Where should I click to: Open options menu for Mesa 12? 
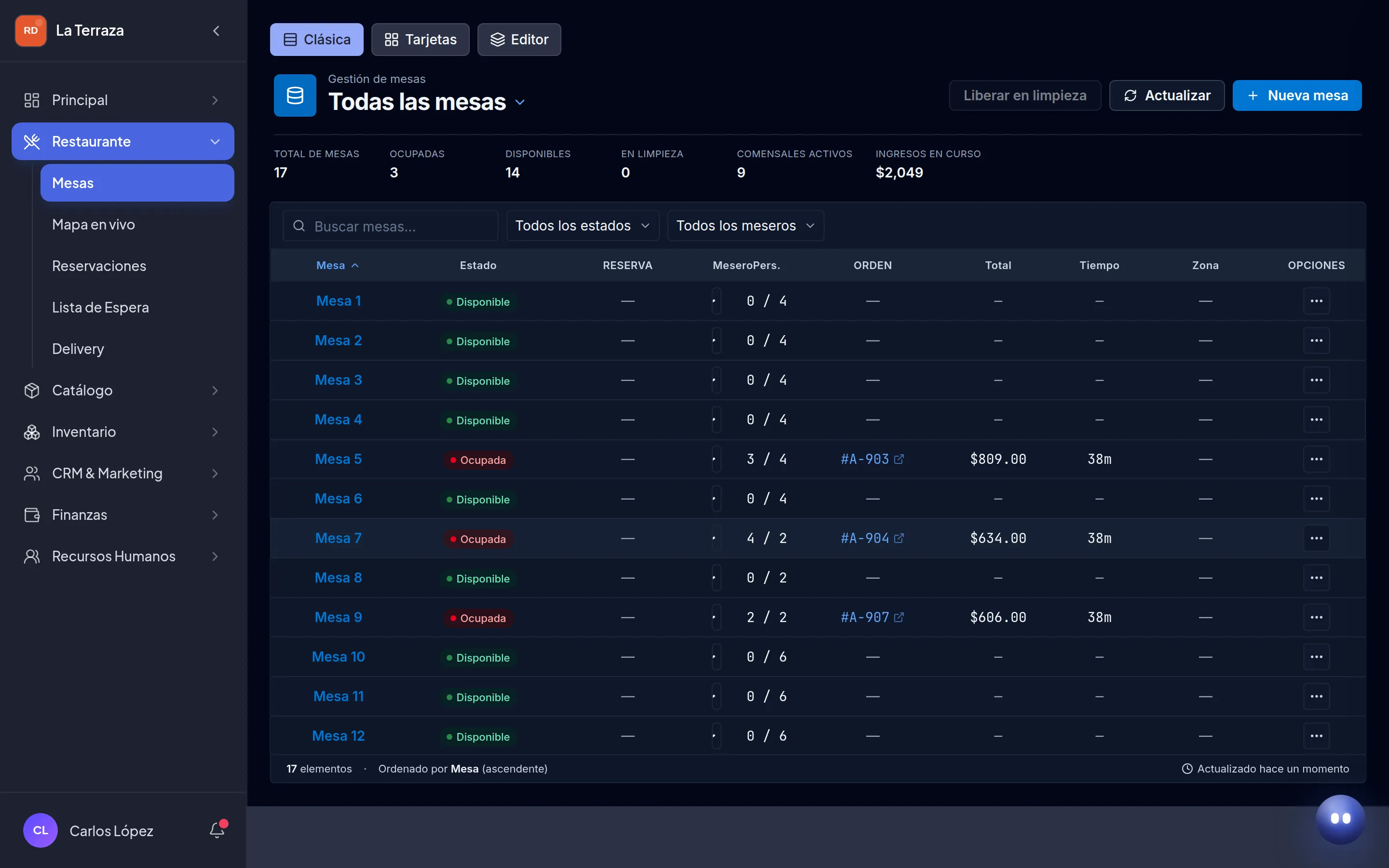(1316, 736)
